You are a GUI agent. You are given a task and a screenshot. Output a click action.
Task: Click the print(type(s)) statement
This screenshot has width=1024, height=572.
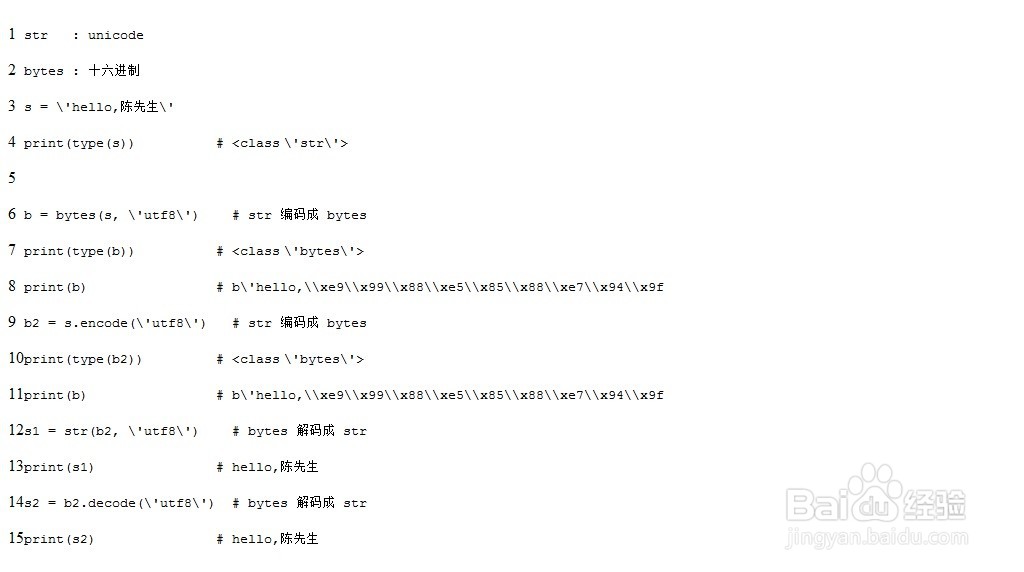click(79, 144)
